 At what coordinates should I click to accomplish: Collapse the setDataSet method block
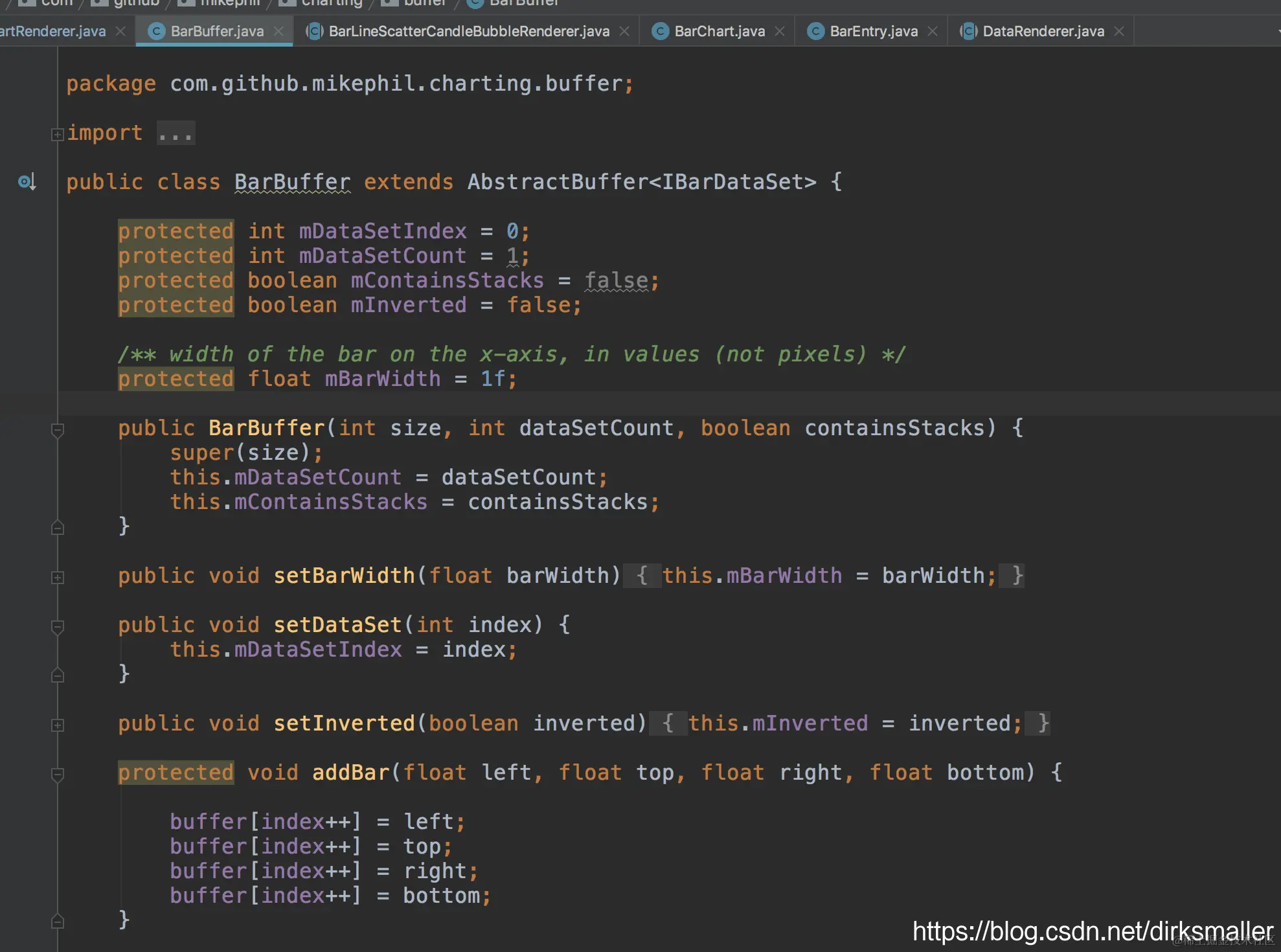click(x=57, y=626)
